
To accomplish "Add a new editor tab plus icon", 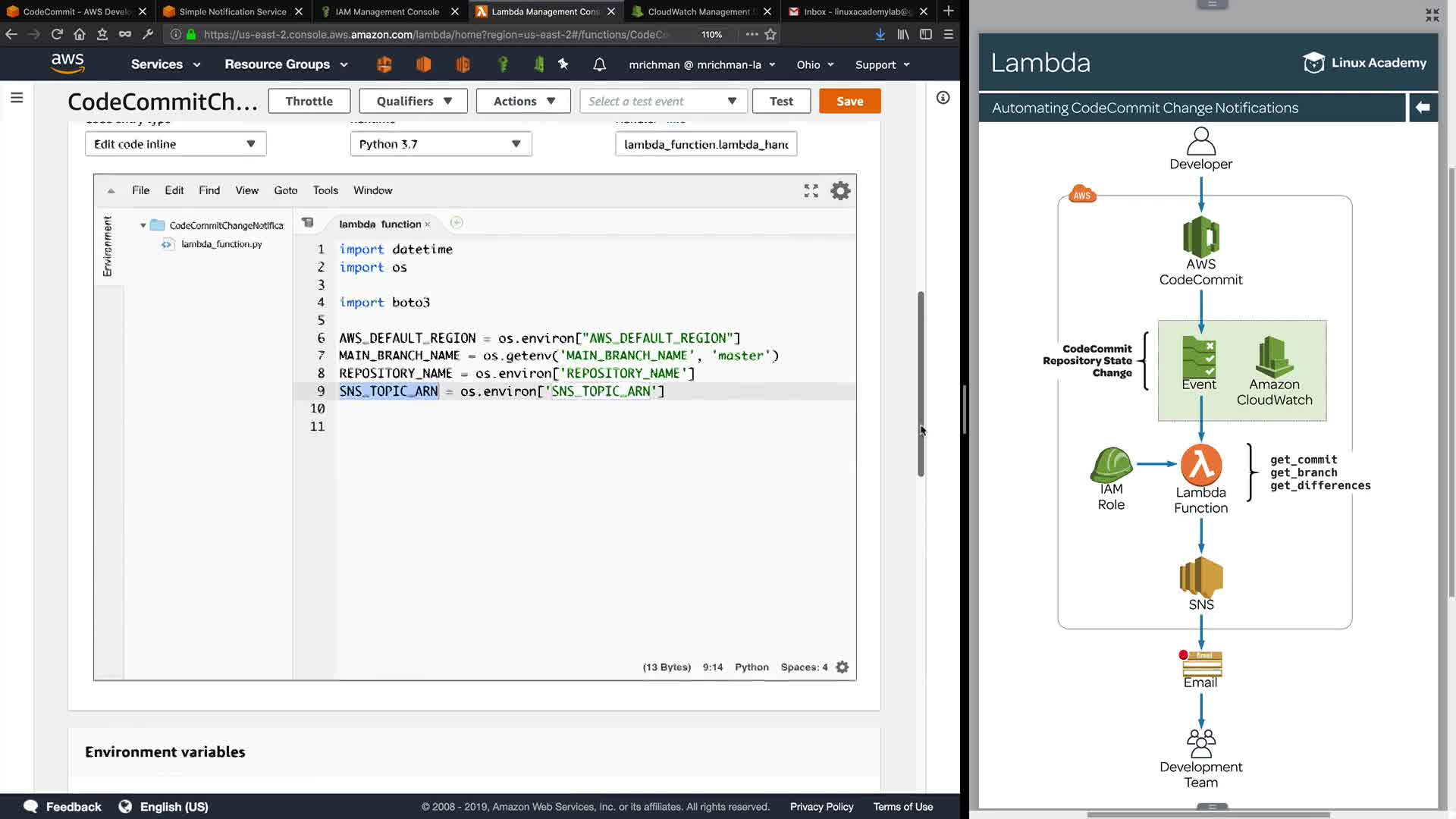I will coord(457,223).
